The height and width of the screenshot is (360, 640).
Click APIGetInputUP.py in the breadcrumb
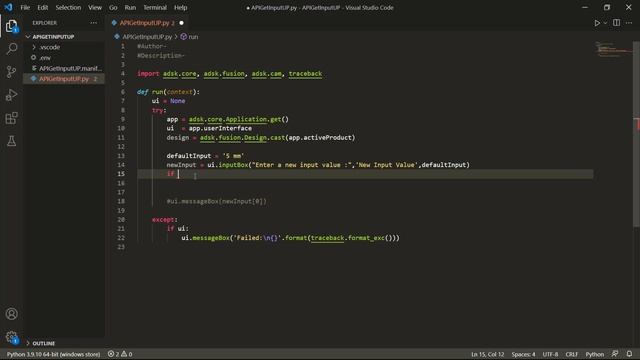click(x=147, y=37)
